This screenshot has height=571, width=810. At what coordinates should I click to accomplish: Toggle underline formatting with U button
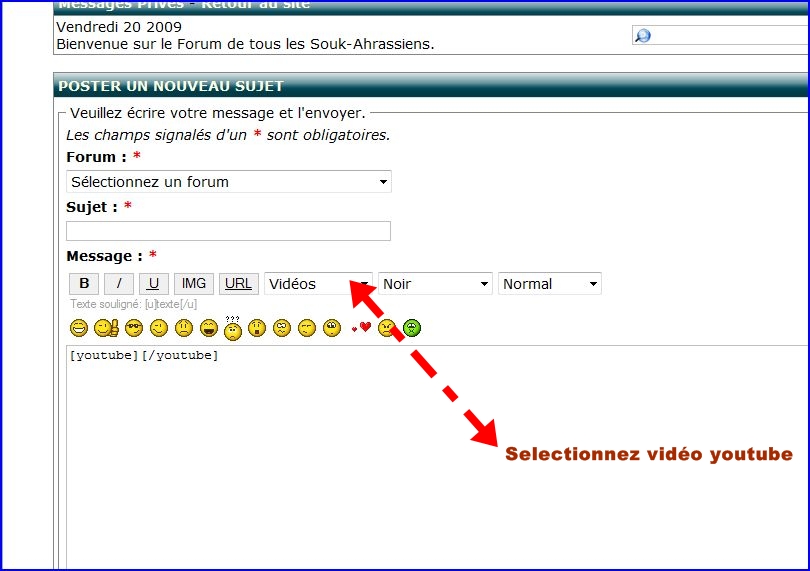coord(153,284)
